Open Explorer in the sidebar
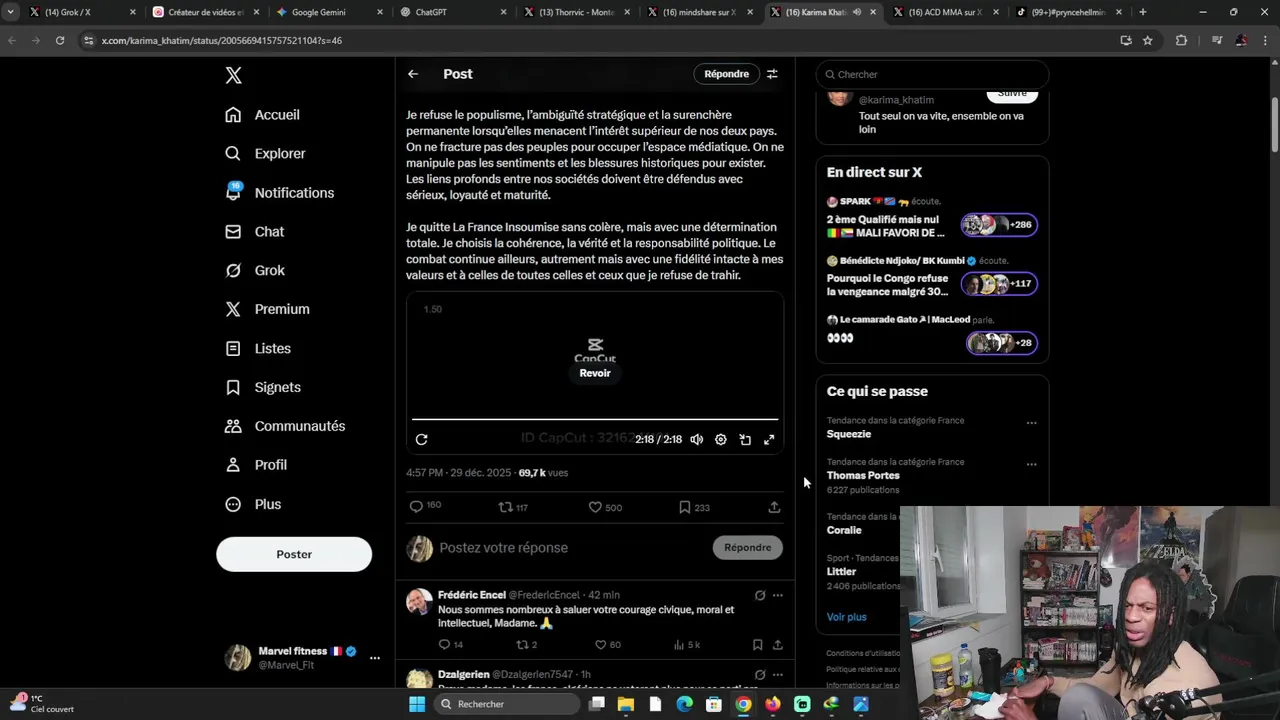 [265, 154]
